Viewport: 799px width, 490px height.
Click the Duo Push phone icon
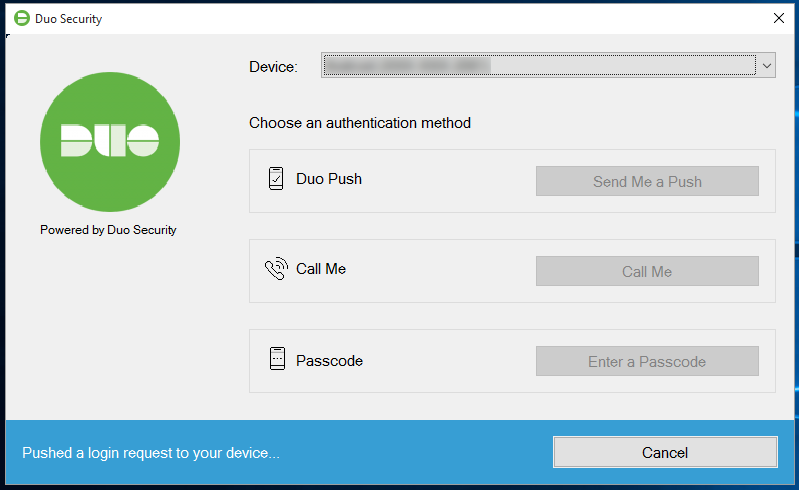coord(277,179)
